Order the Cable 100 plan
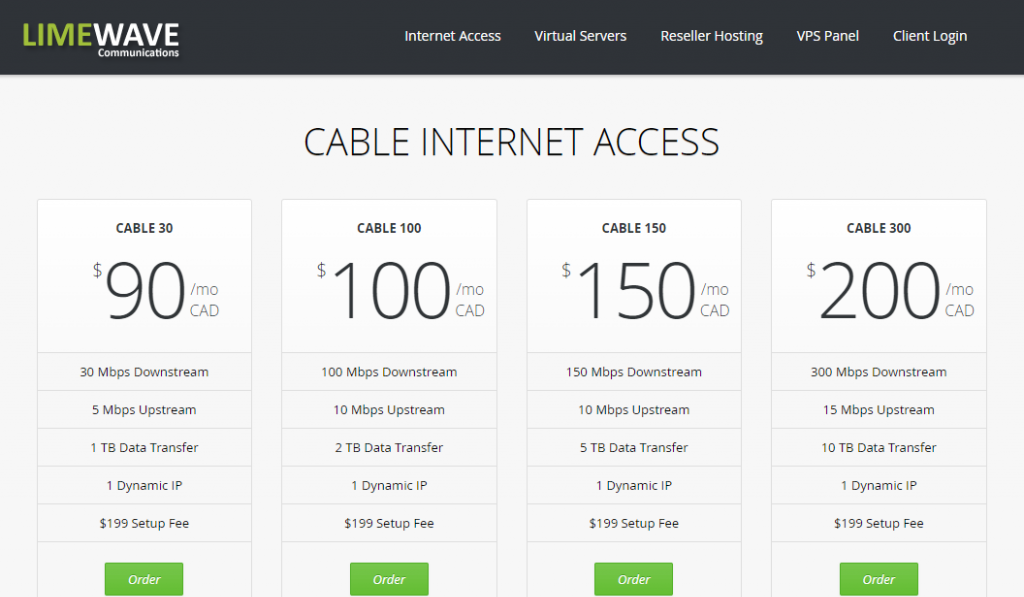Viewport: 1024px width, 597px height. (389, 579)
